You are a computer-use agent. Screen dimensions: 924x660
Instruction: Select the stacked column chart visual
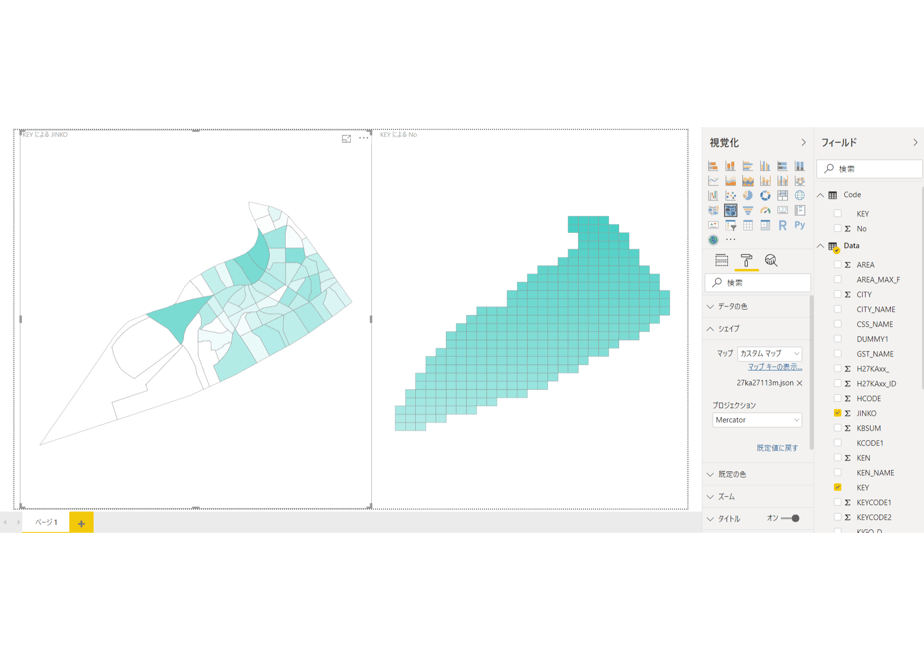point(730,166)
